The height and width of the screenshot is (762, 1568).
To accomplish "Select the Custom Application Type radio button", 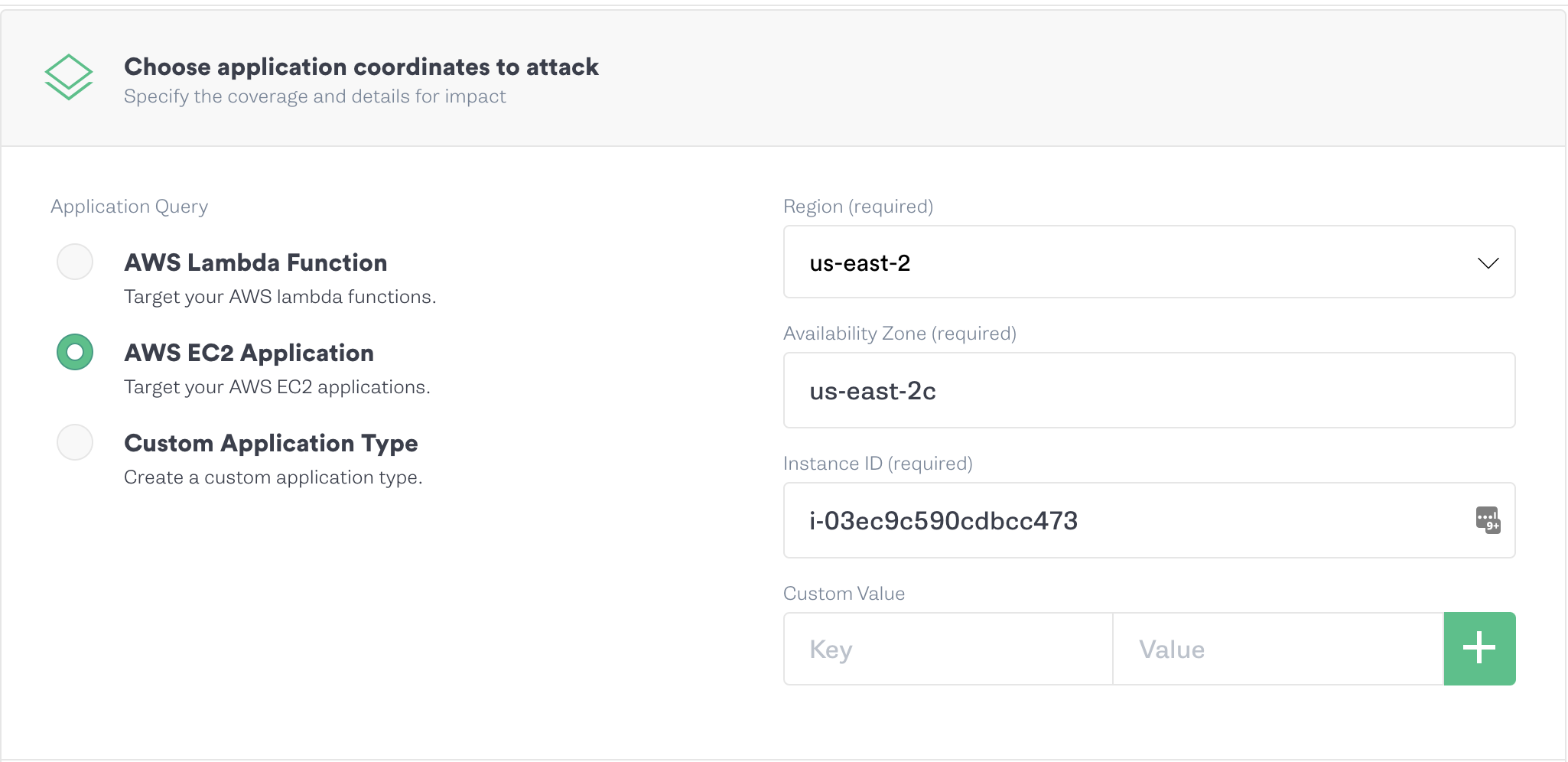I will coord(75,442).
